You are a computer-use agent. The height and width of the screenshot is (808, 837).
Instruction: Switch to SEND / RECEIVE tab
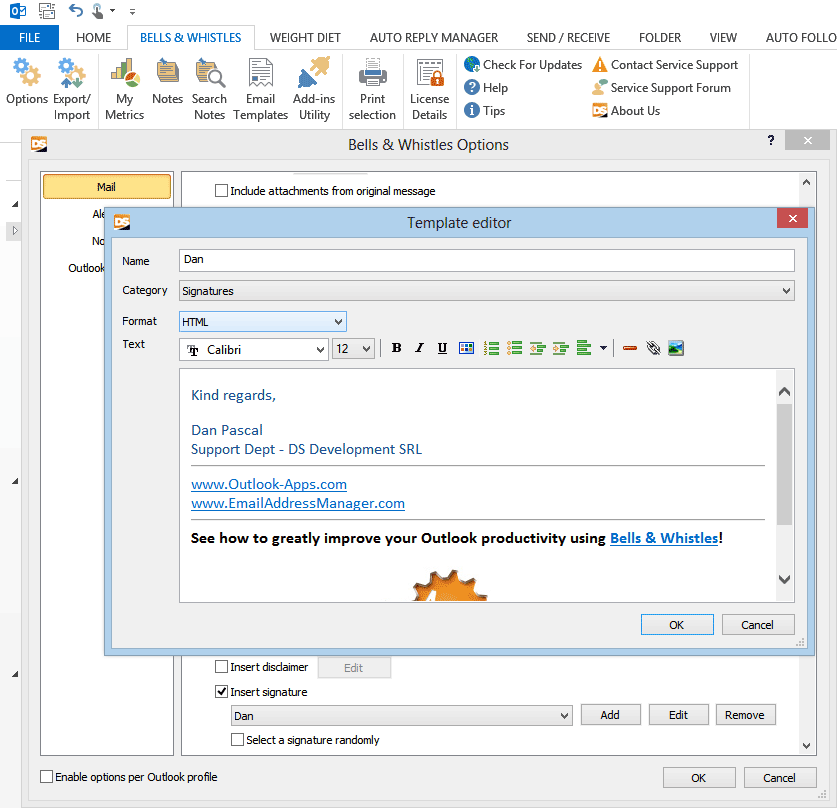[x=568, y=37]
